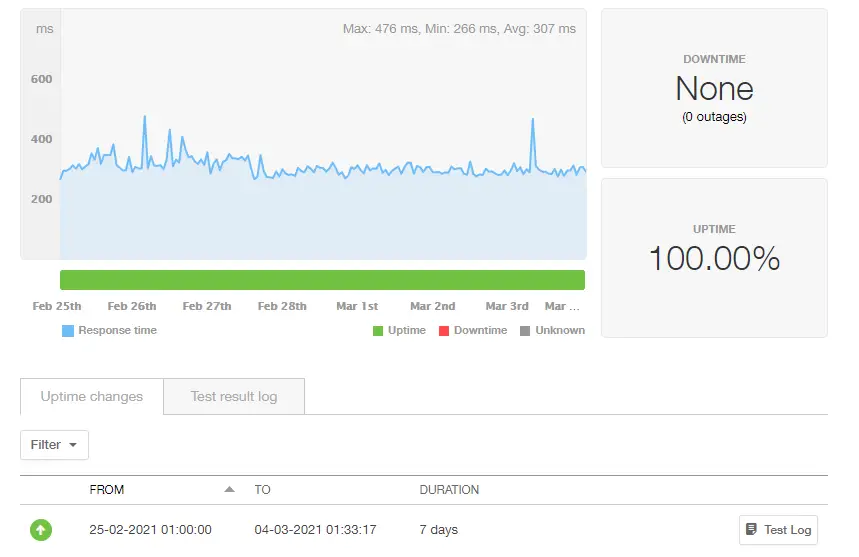This screenshot has width=859, height=557.
Task: Click the green up-arrow status icon
Action: pos(41,530)
